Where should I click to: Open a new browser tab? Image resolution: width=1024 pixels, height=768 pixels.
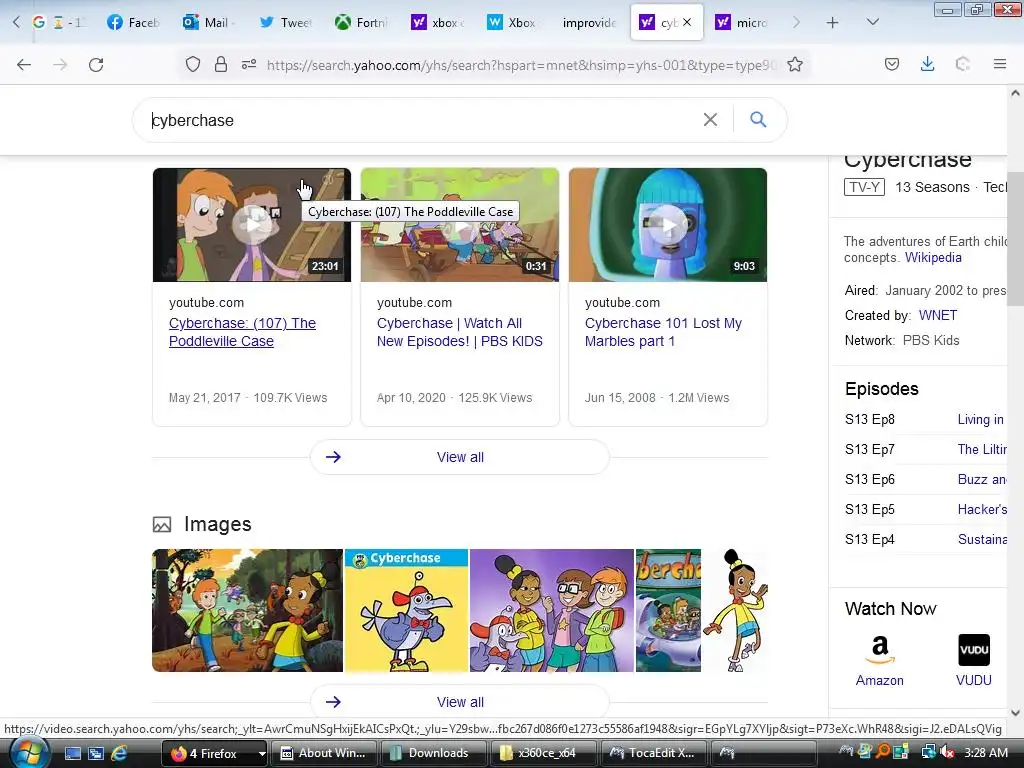point(832,23)
